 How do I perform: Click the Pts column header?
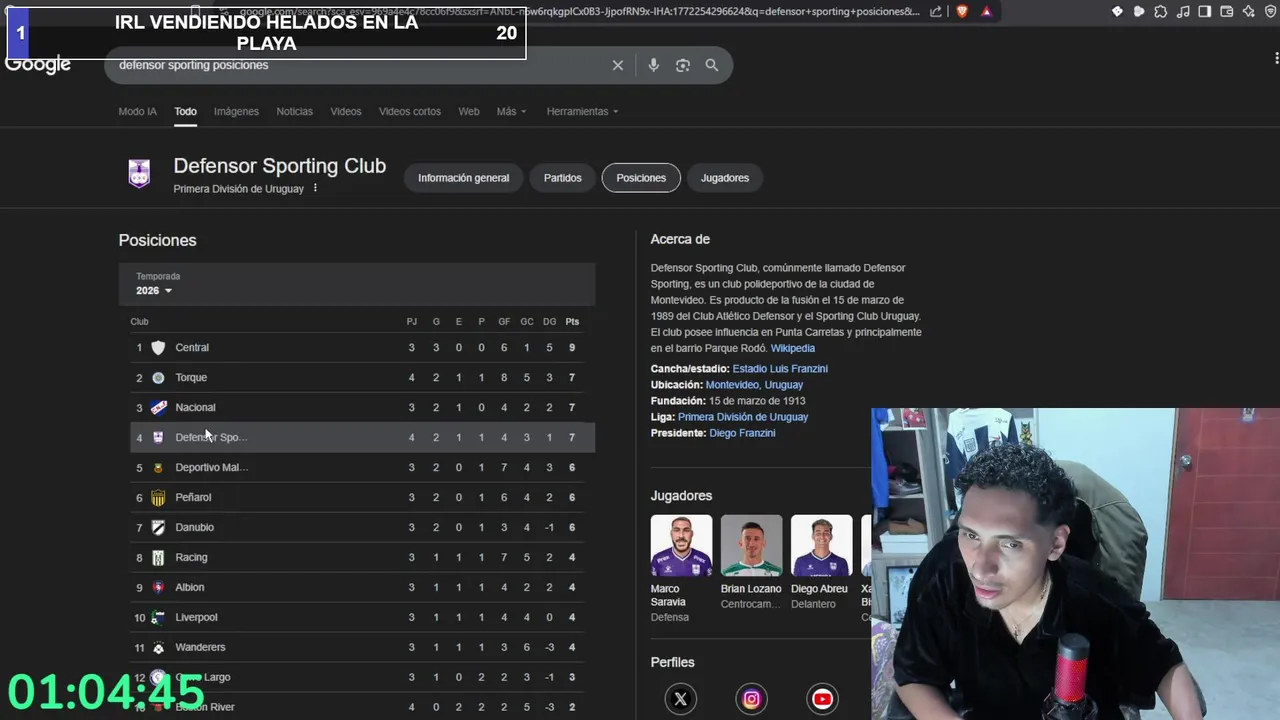(572, 322)
